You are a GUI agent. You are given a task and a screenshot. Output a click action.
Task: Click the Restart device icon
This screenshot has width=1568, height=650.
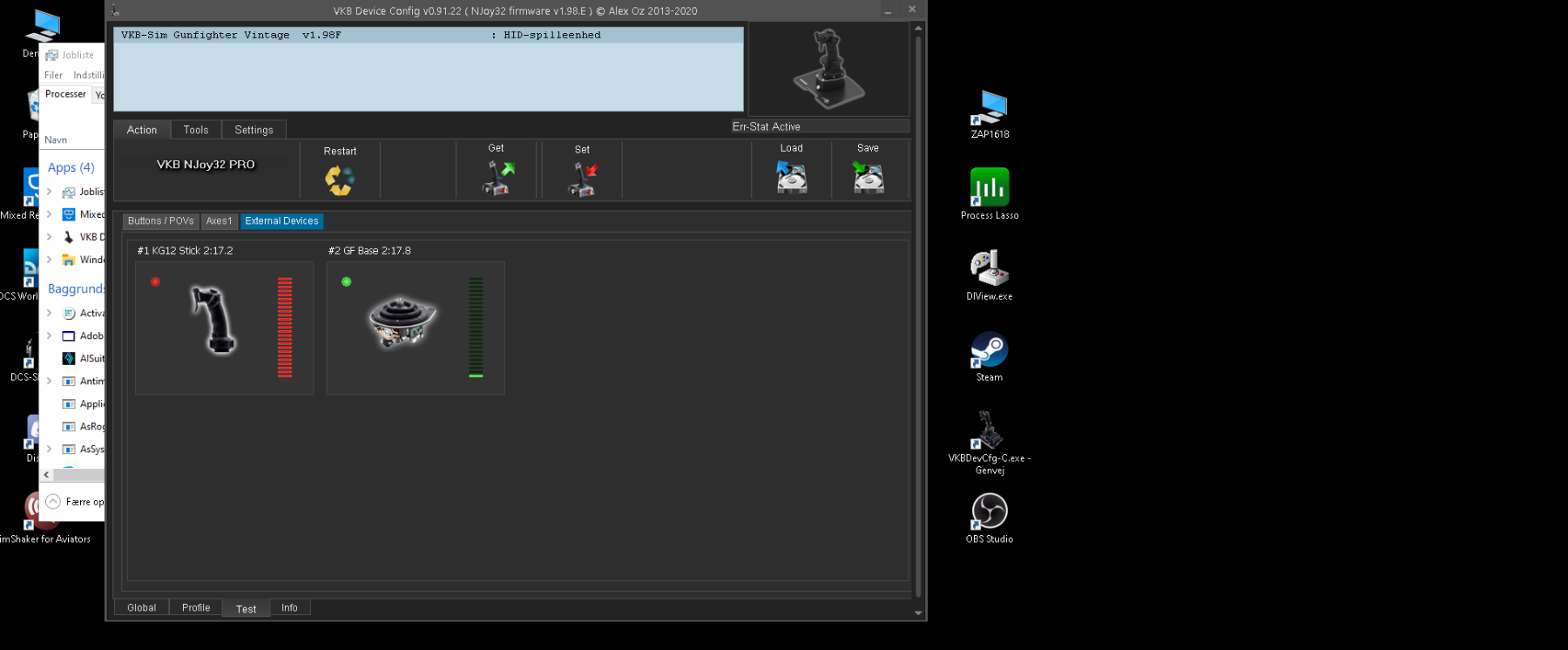click(x=340, y=179)
